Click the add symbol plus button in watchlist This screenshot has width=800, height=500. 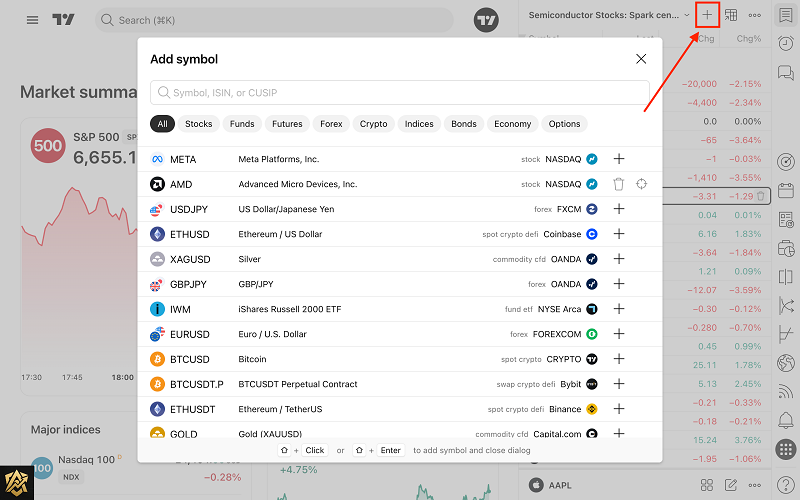707,15
